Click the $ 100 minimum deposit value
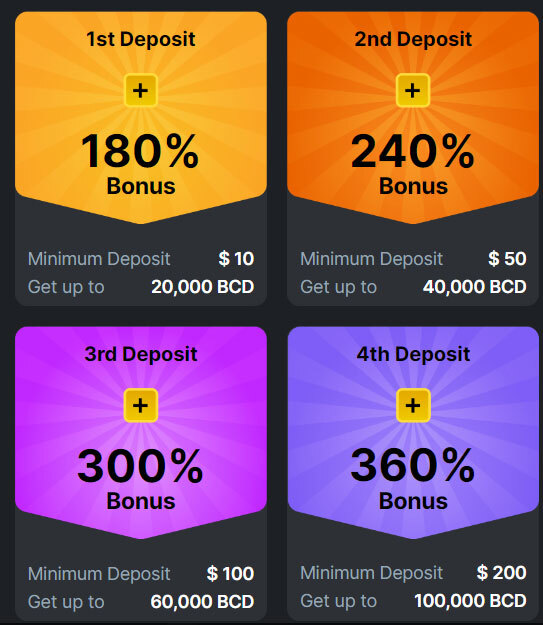The height and width of the screenshot is (625, 543). (x=230, y=574)
